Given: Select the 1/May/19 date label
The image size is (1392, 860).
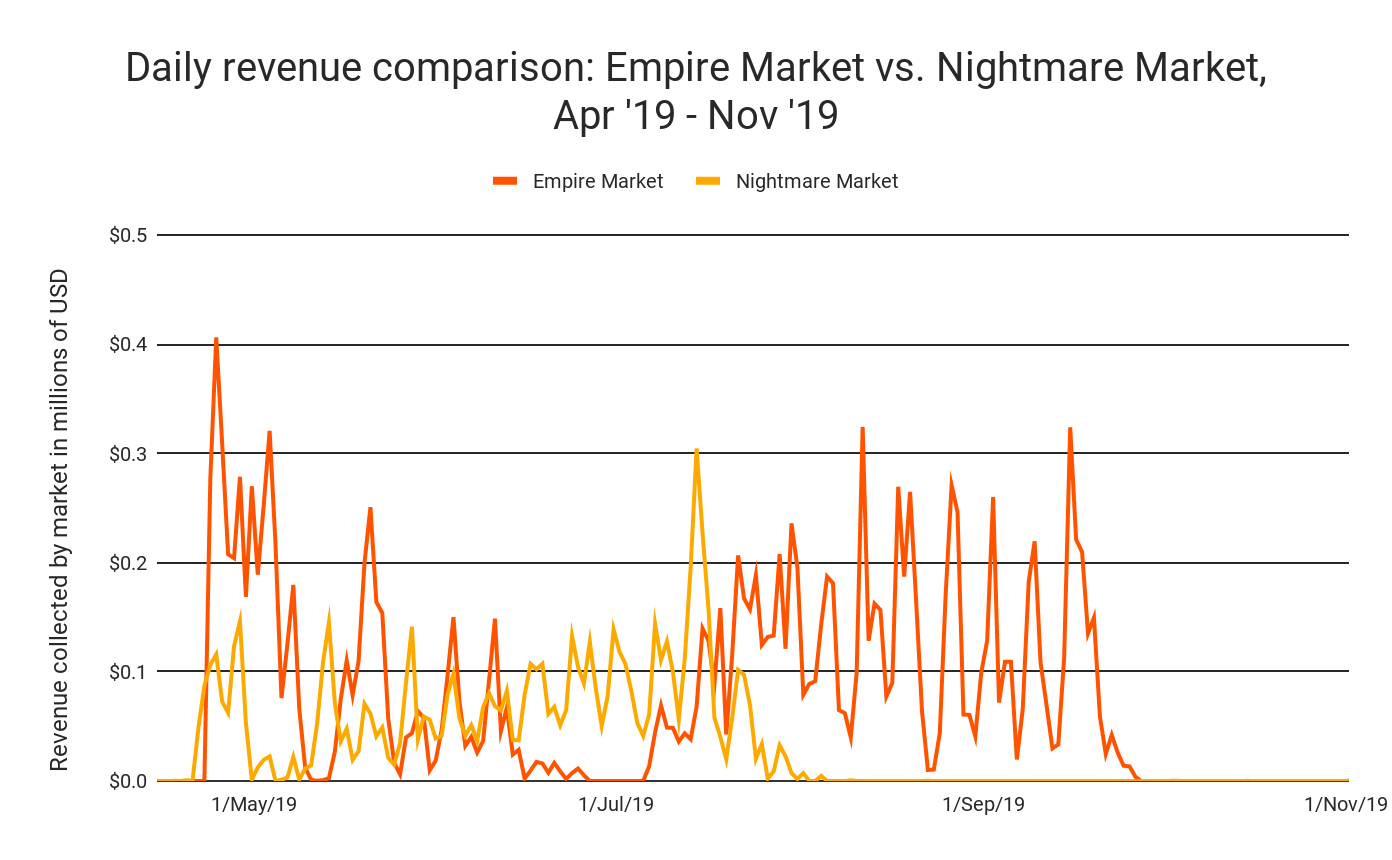Looking at the screenshot, I should tap(255, 805).
